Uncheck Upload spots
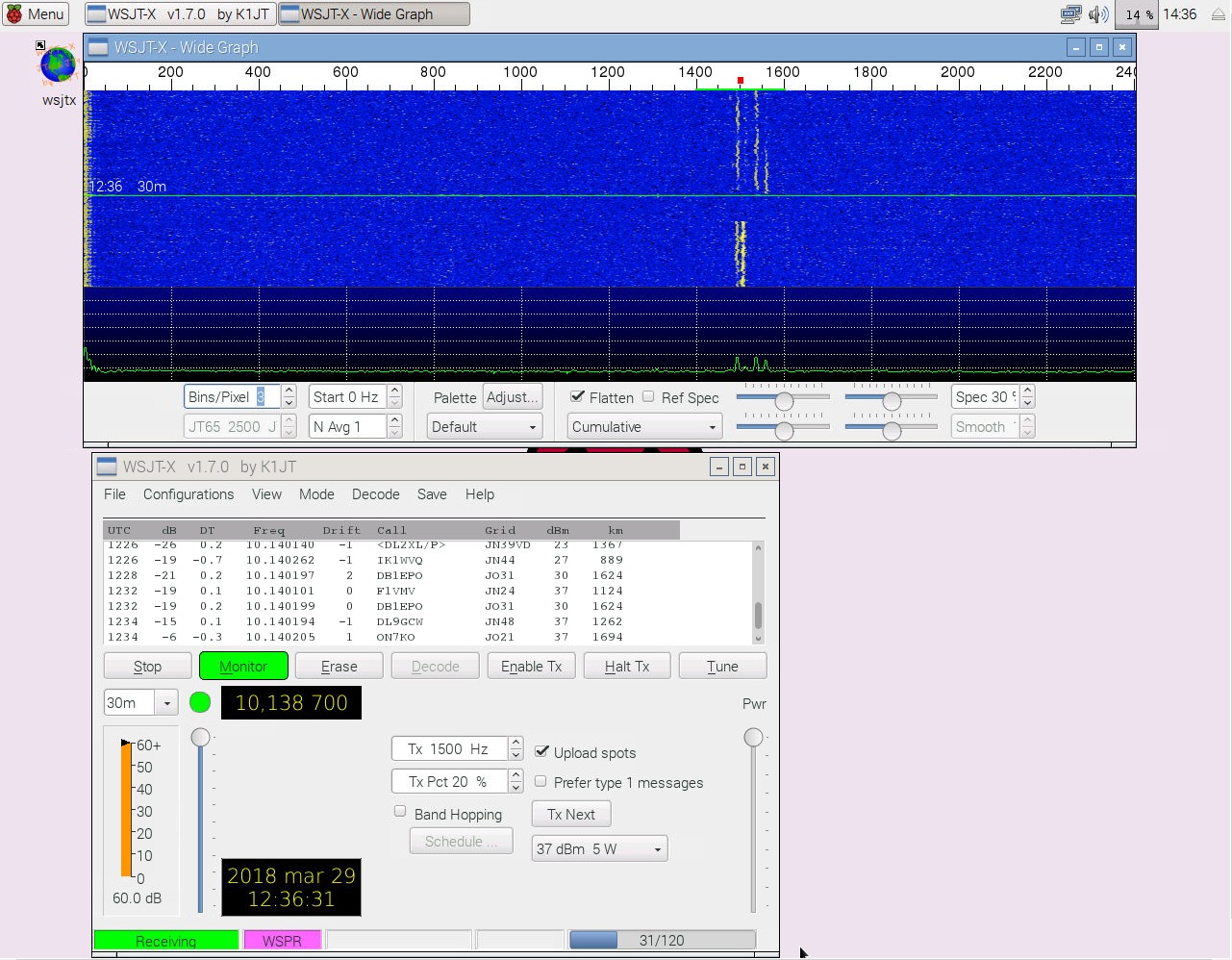Image resolution: width=1232 pixels, height=960 pixels. (542, 752)
